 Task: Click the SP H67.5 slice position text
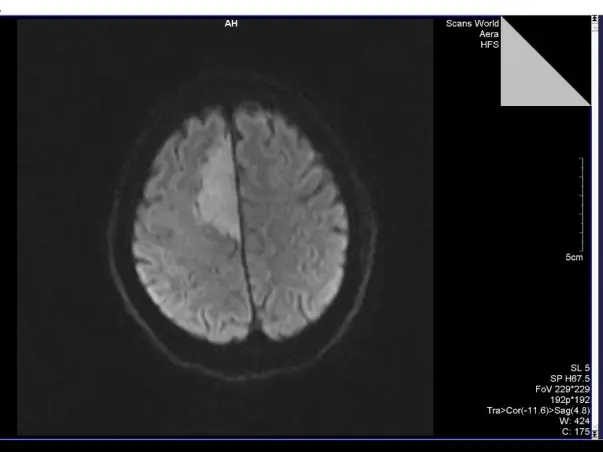pyautogui.click(x=570, y=379)
